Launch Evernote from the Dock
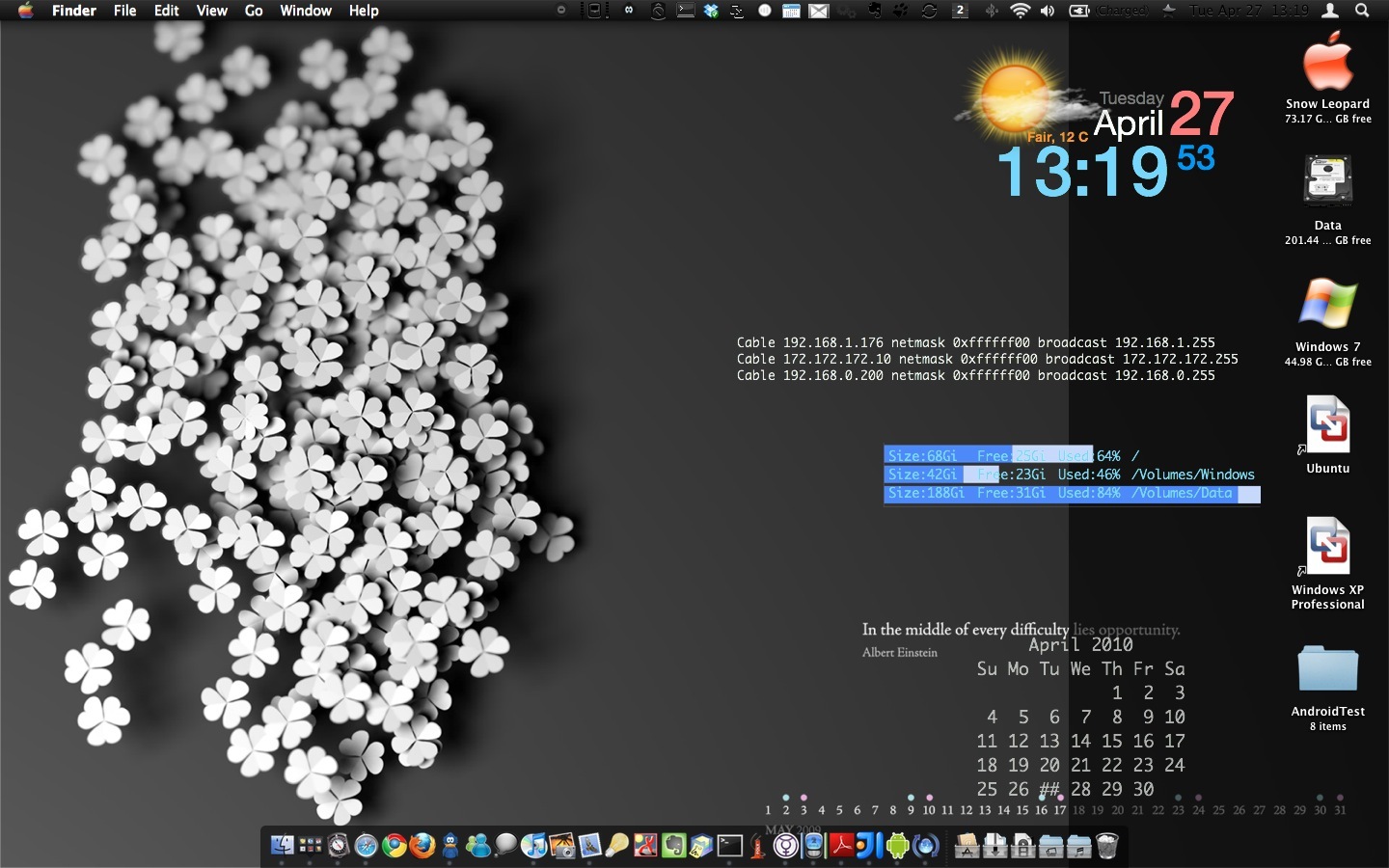 pos(673,846)
